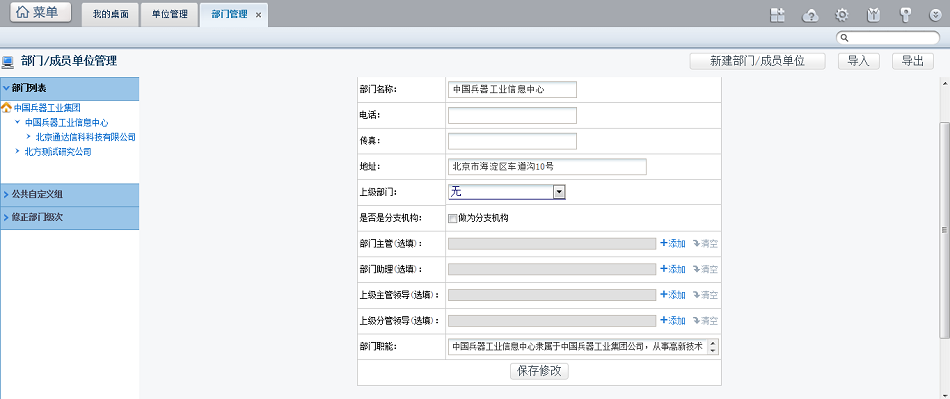Image resolution: width=950 pixels, height=399 pixels.
Task: Expand the 公共自定义组 panel
Action: (x=70, y=194)
